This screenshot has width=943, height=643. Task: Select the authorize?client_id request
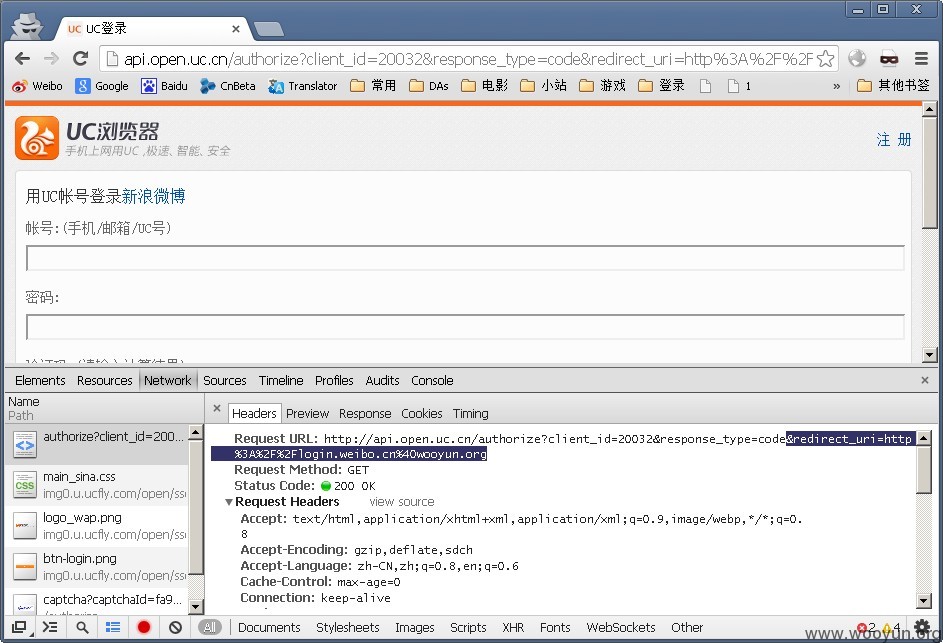click(97, 445)
